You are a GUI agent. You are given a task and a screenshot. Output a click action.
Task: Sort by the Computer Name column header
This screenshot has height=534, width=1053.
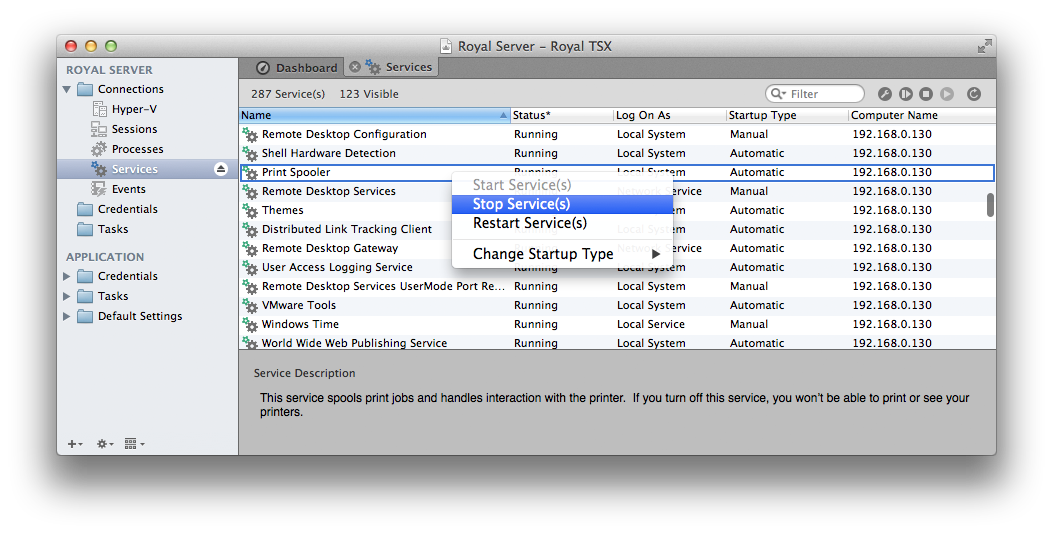click(x=922, y=116)
